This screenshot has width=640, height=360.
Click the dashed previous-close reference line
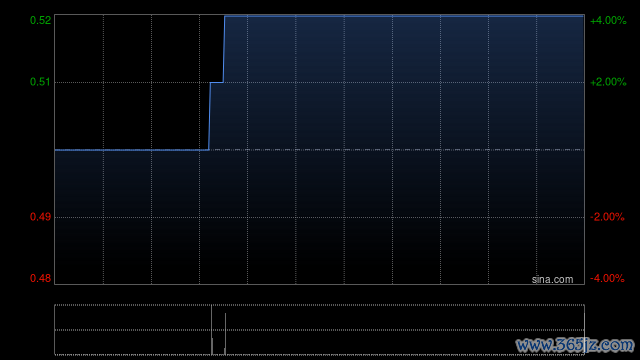tap(397, 150)
